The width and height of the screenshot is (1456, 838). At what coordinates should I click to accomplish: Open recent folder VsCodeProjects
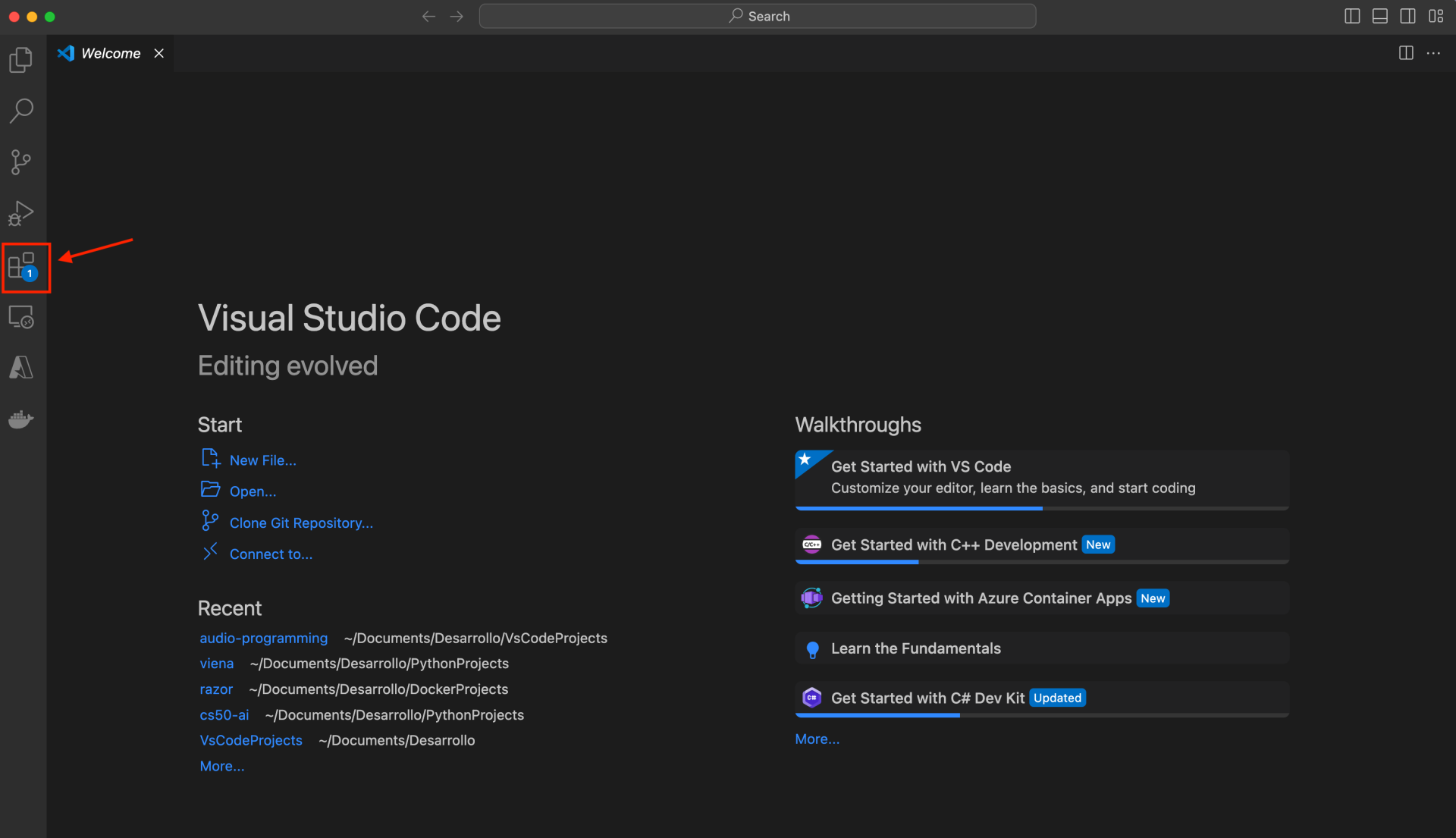251,740
